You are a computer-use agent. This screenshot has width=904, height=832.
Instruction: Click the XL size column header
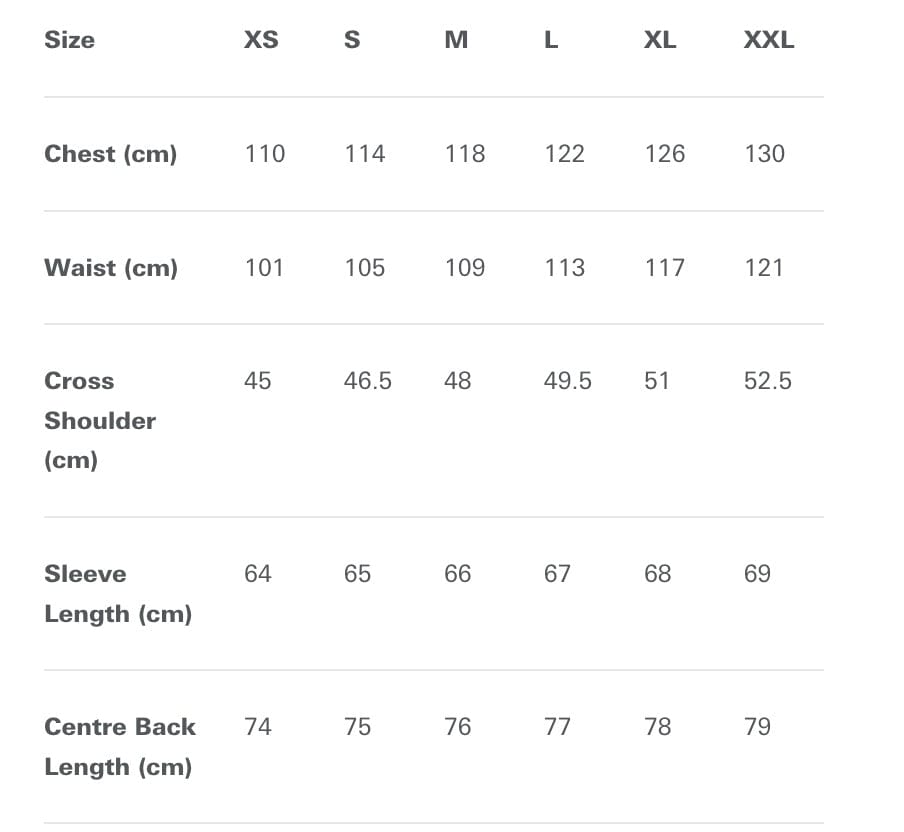[660, 40]
